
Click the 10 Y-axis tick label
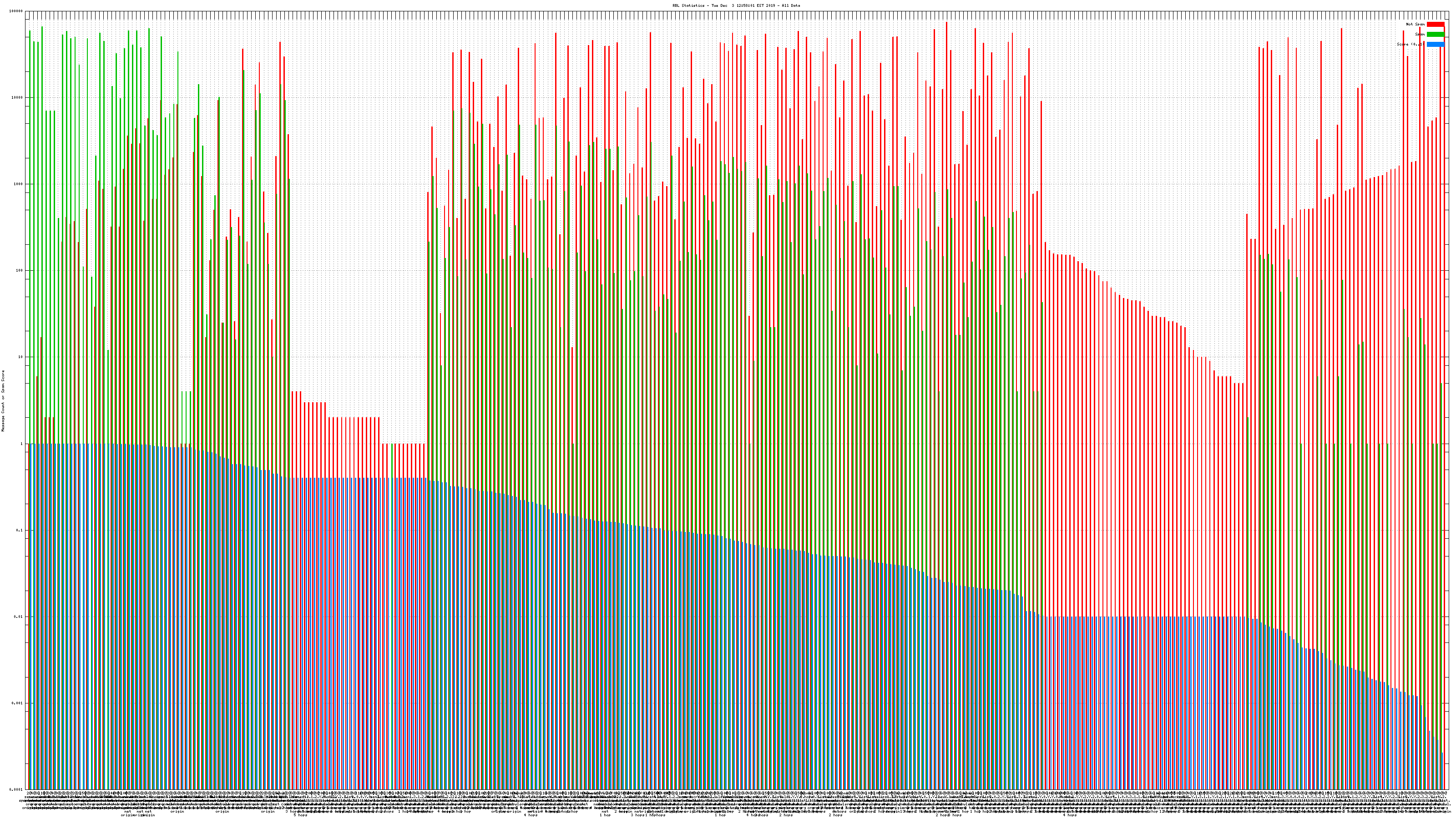(x=20, y=357)
